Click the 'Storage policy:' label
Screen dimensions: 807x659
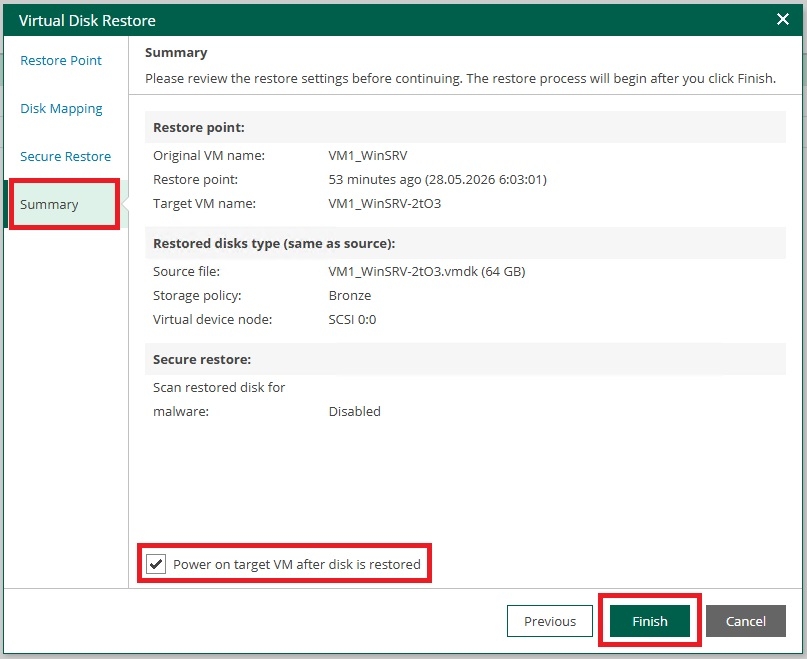pos(197,296)
